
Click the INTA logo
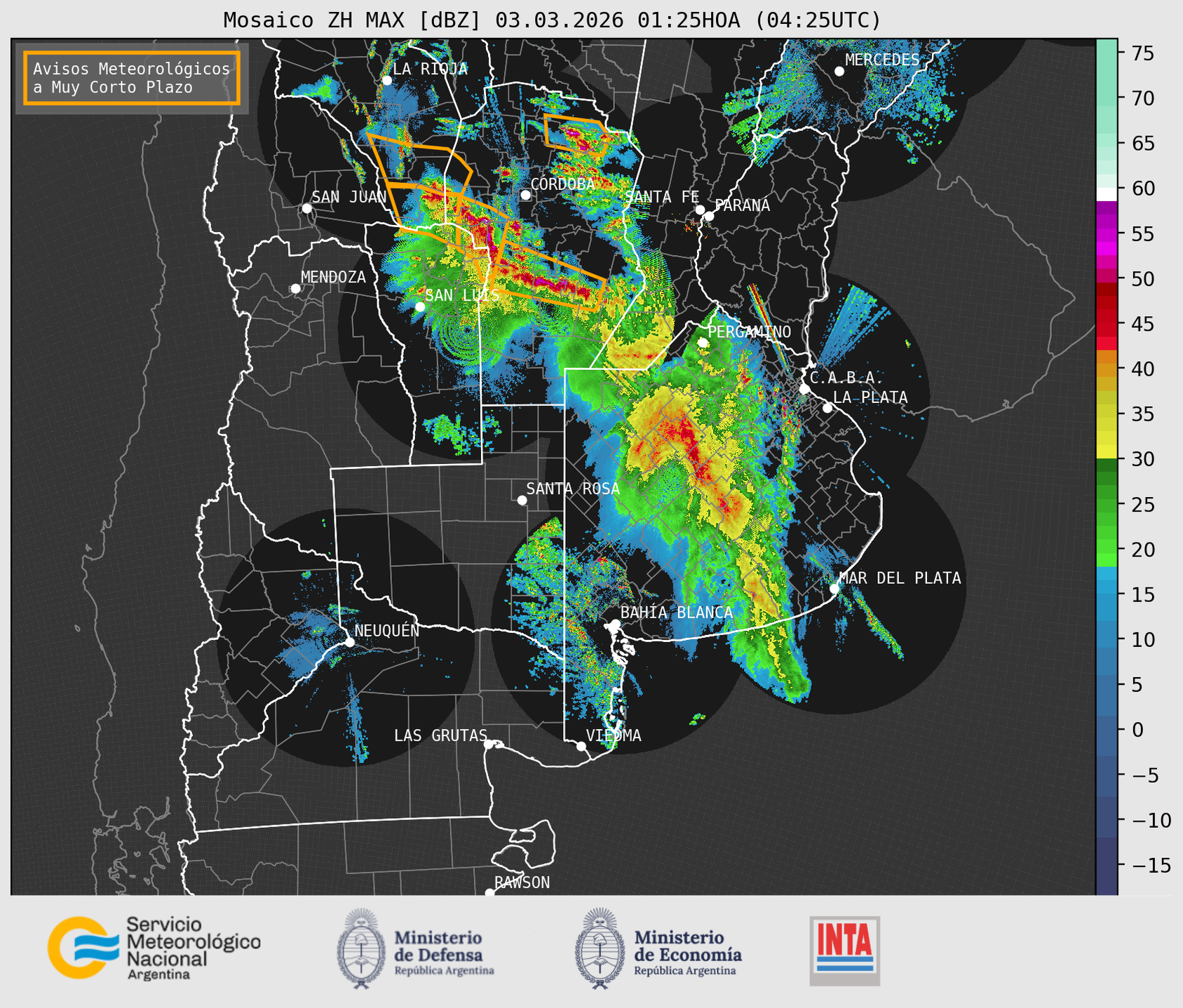[x=844, y=951]
